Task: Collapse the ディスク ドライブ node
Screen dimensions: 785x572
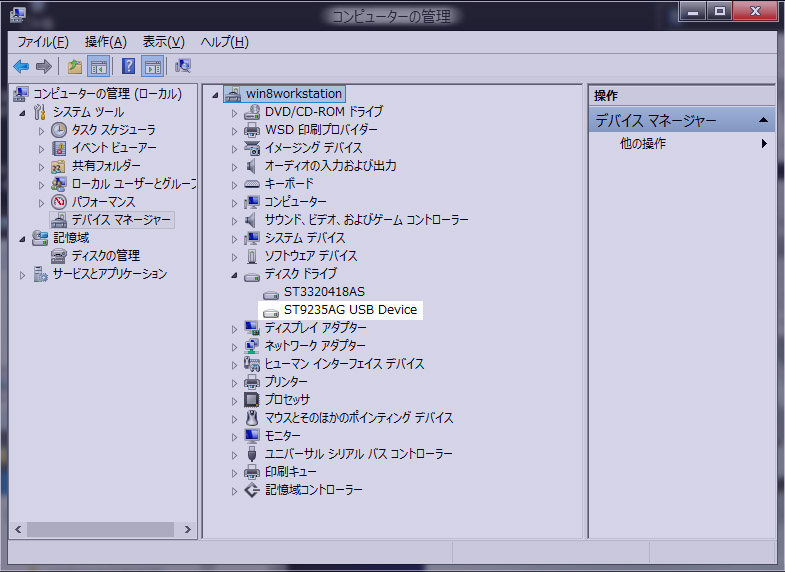Action: [234, 275]
